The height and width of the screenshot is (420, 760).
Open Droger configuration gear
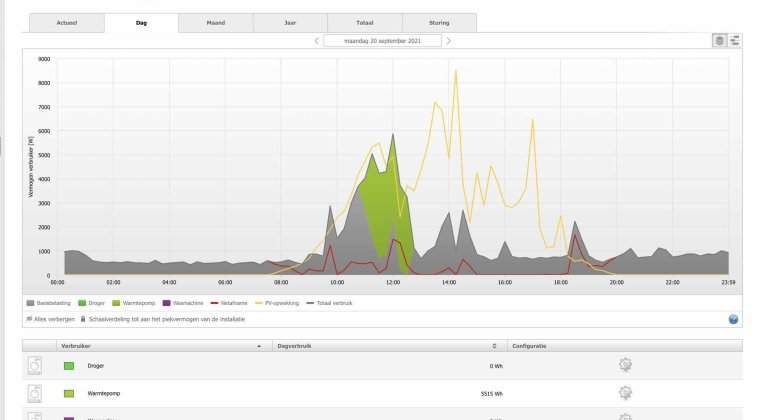click(x=625, y=366)
